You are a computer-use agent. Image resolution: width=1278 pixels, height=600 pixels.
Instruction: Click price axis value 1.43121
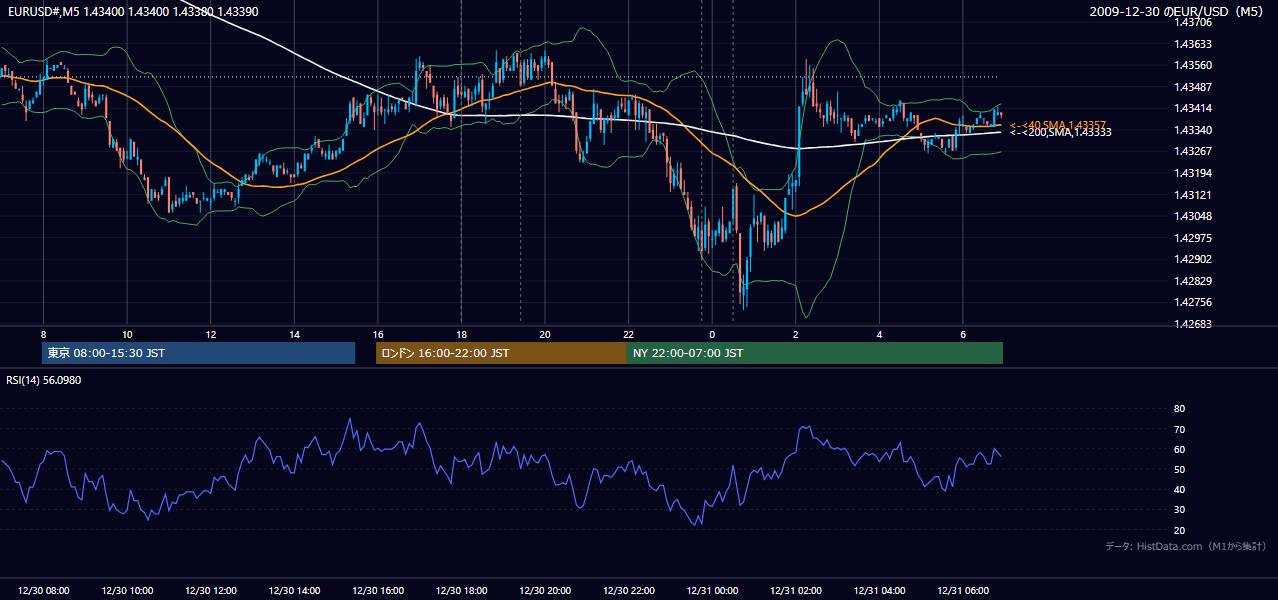(x=1193, y=195)
